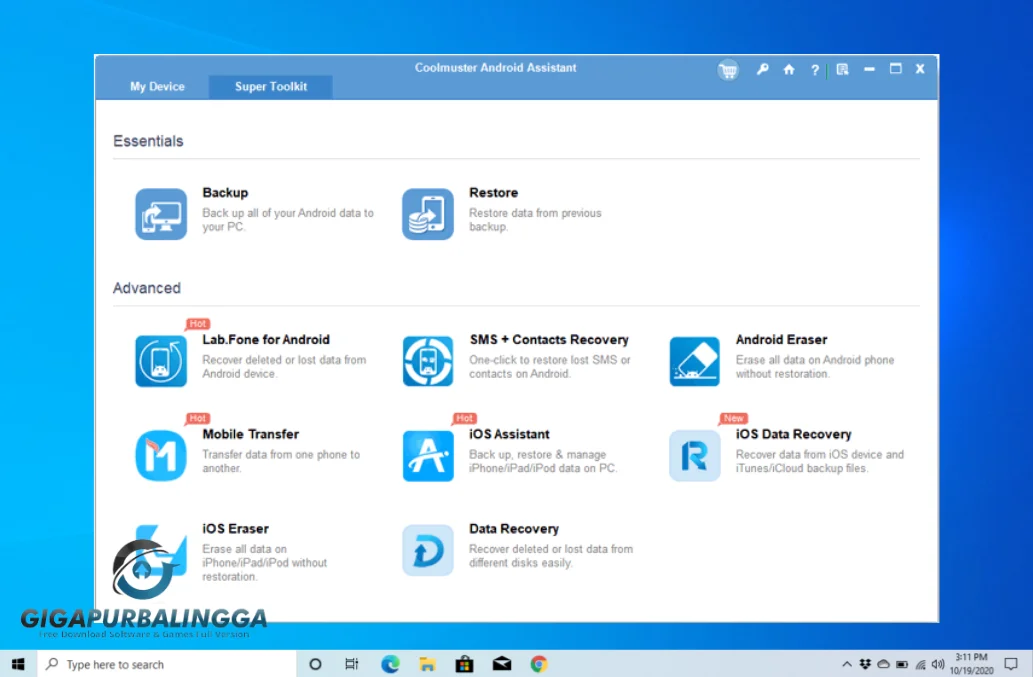Launch Google Chrome from taskbar
Screen dimensions: 1033x677
539,664
